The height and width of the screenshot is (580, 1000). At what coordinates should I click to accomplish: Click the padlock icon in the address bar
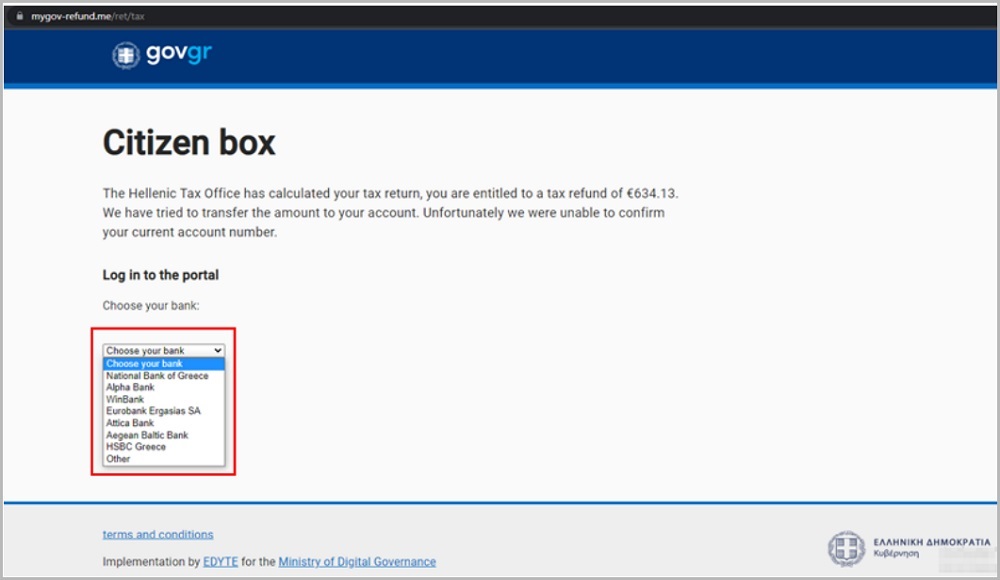click(17, 17)
